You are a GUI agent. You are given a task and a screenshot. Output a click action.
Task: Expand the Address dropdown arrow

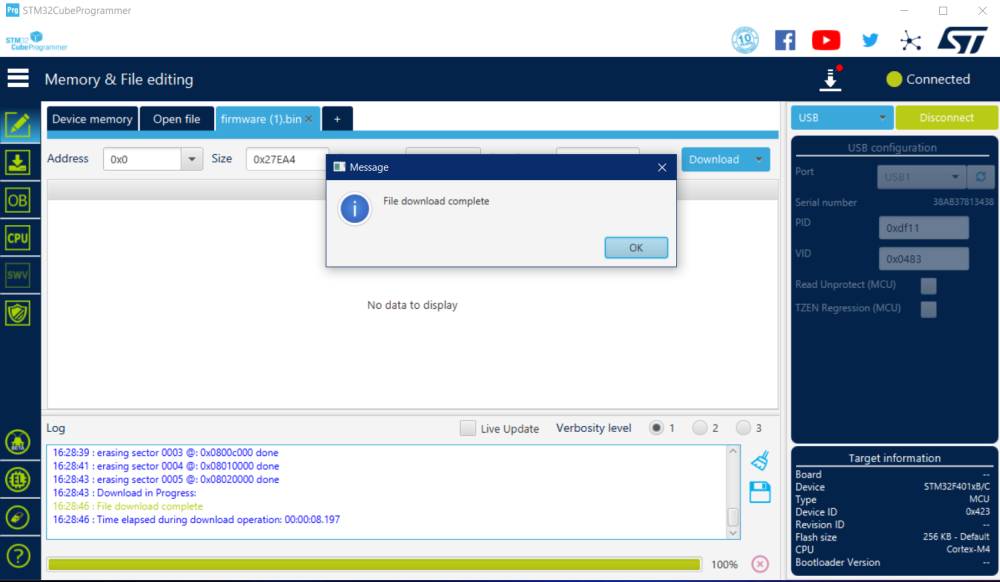tap(191, 159)
